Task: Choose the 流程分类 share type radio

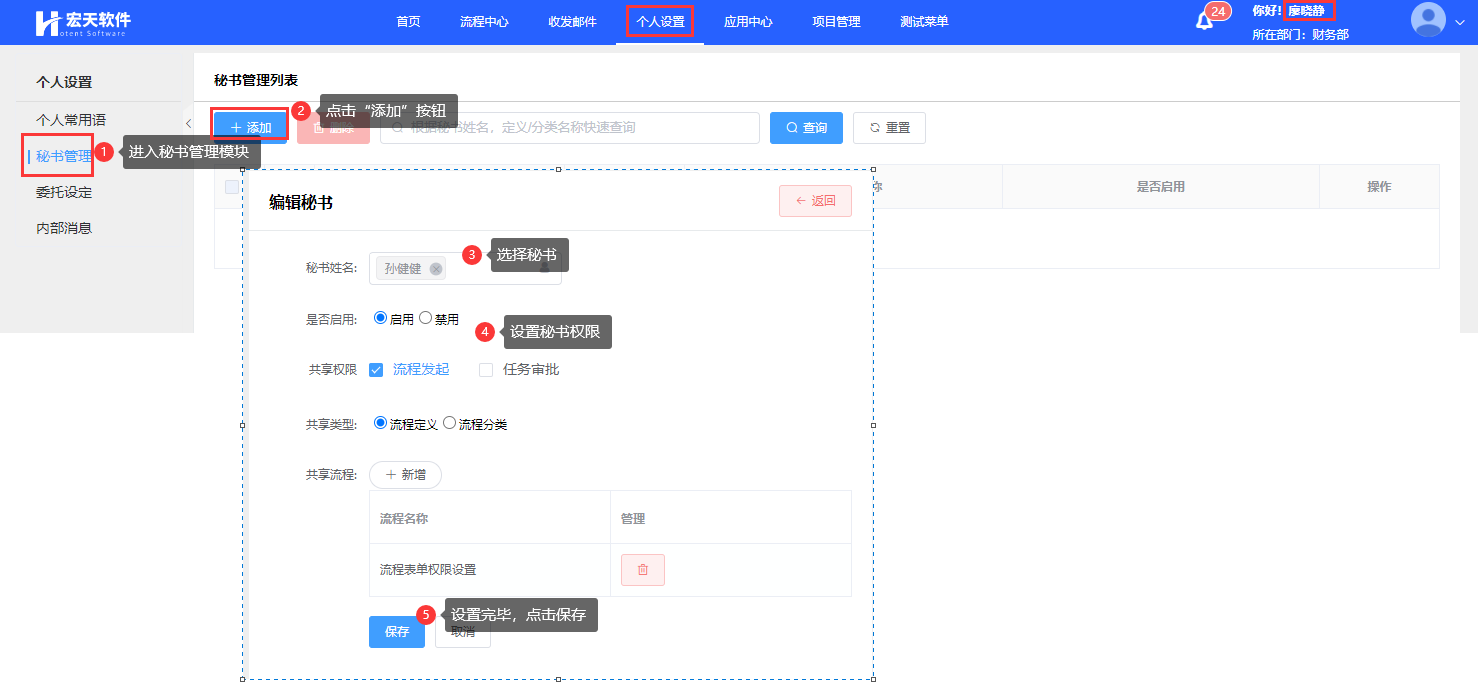Action: point(450,423)
